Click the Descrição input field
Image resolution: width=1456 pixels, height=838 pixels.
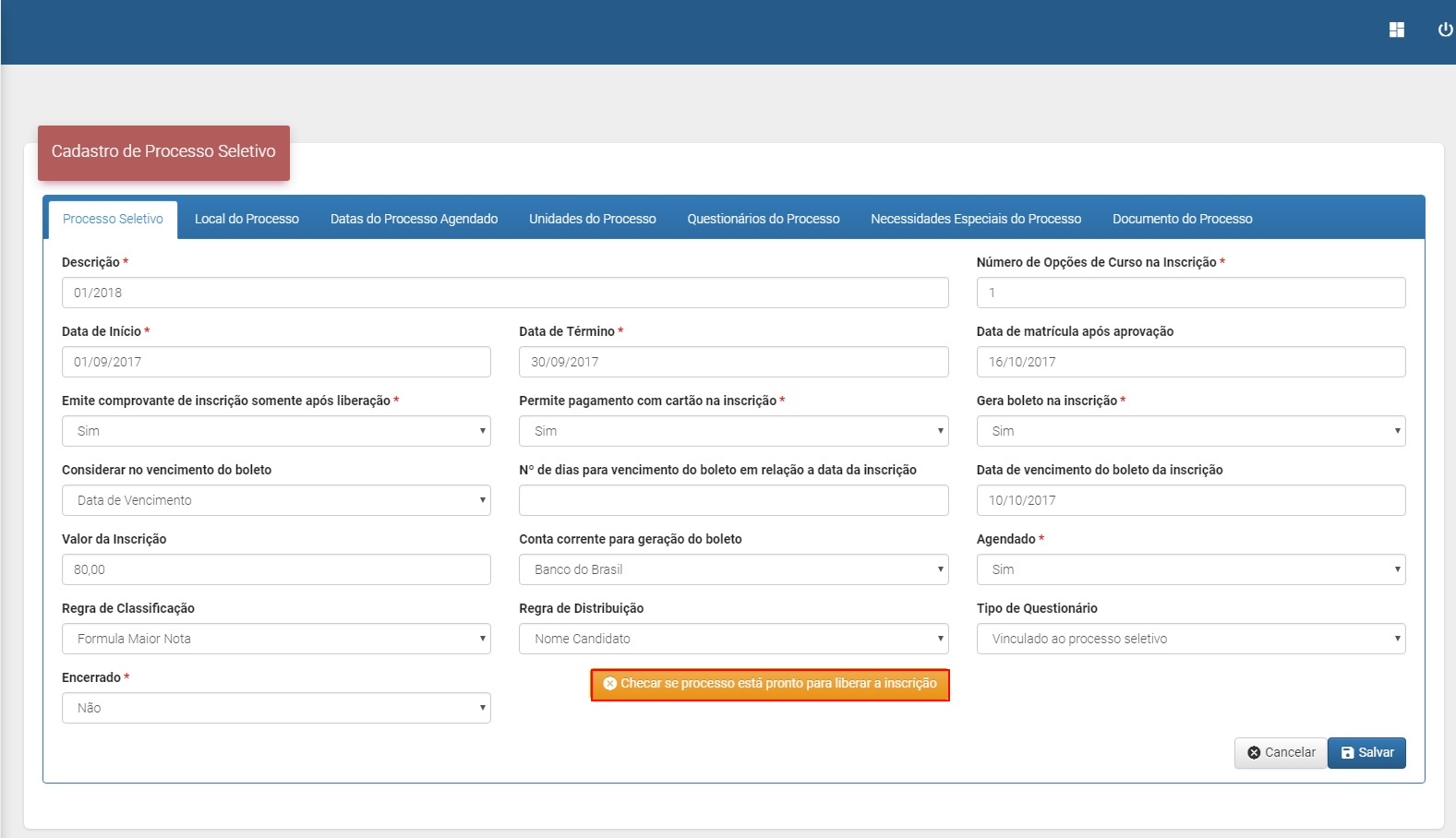tap(504, 293)
